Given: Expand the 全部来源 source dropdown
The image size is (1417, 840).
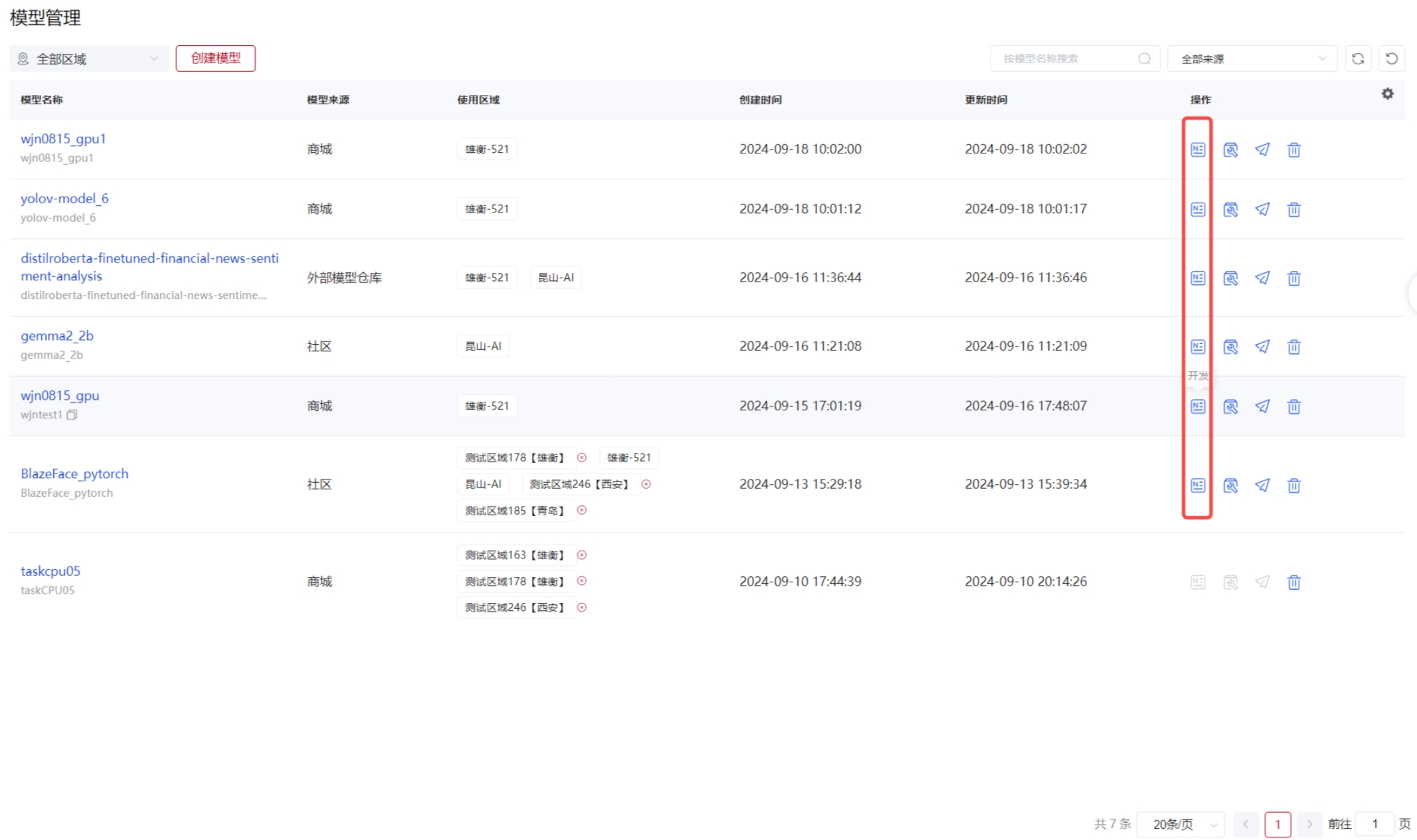Looking at the screenshot, I should (1252, 58).
